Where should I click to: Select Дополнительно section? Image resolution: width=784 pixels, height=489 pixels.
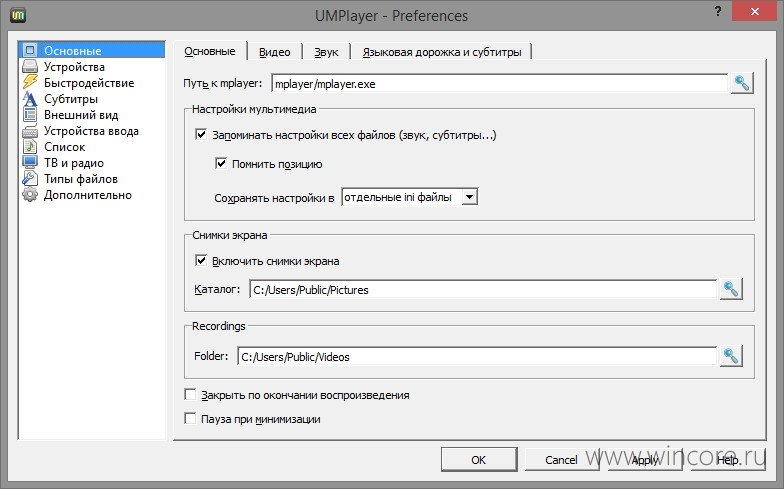(92, 194)
